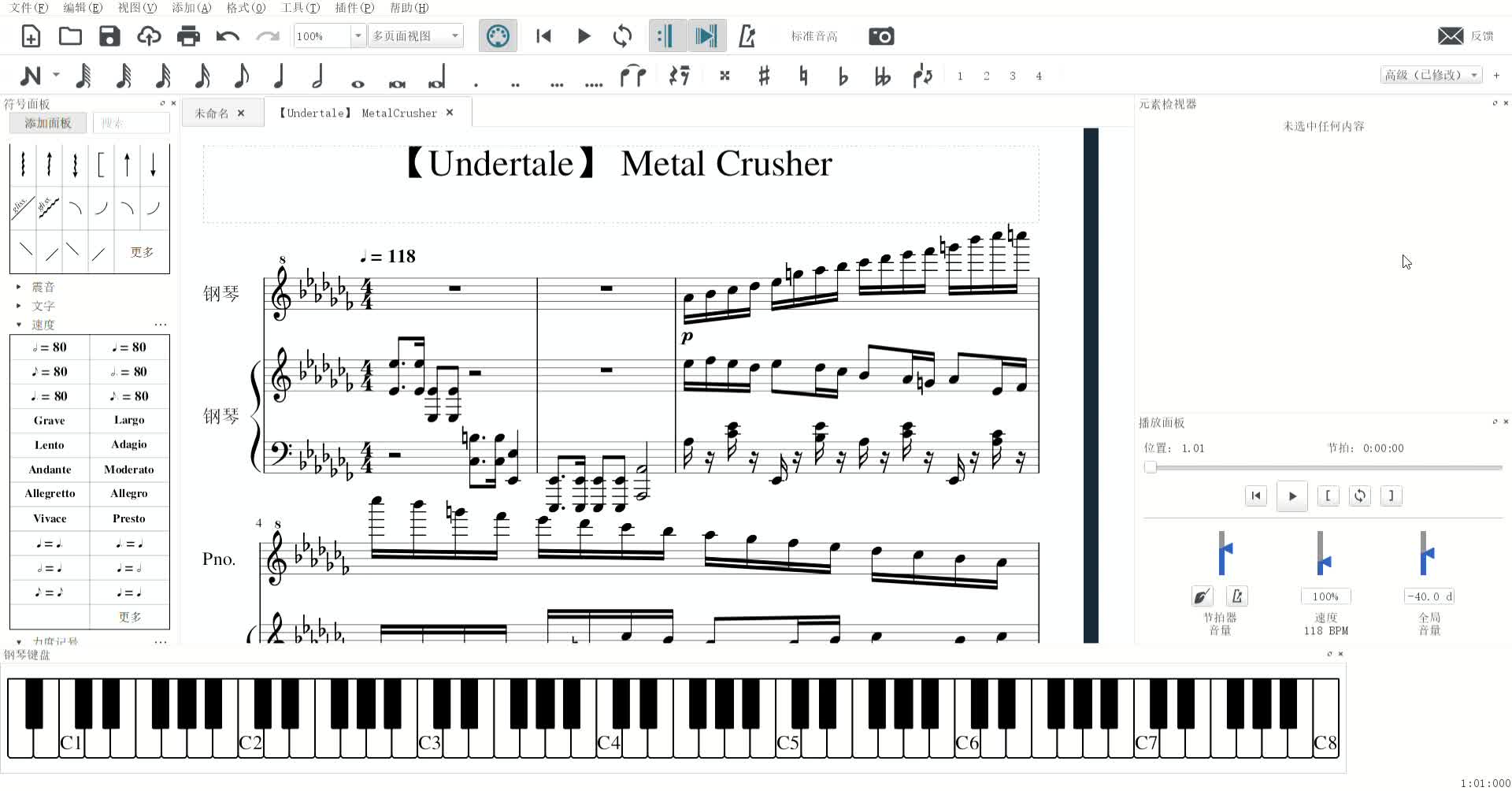This screenshot has width=1512, height=791.
Task: Expand the 震音 palette section
Action: (x=45, y=286)
